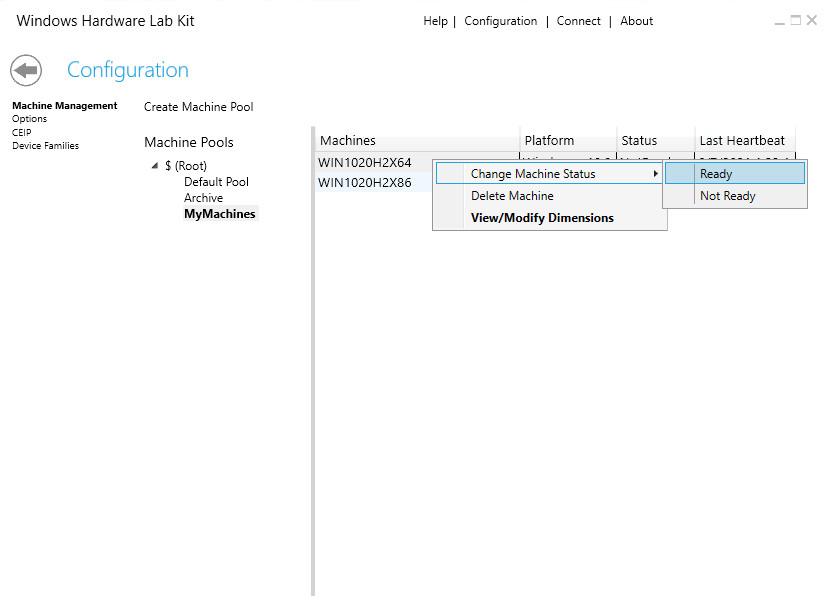Open the Change Machine Status submenu arrow
The width and height of the screenshot is (828, 598).
tap(655, 174)
